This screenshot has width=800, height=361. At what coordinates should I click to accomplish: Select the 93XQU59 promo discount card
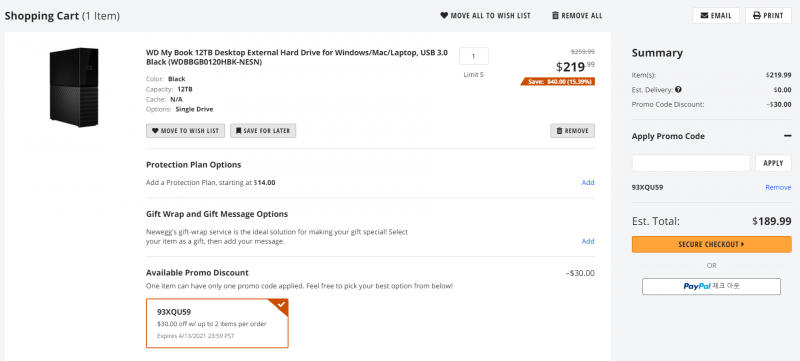pyautogui.click(x=217, y=323)
